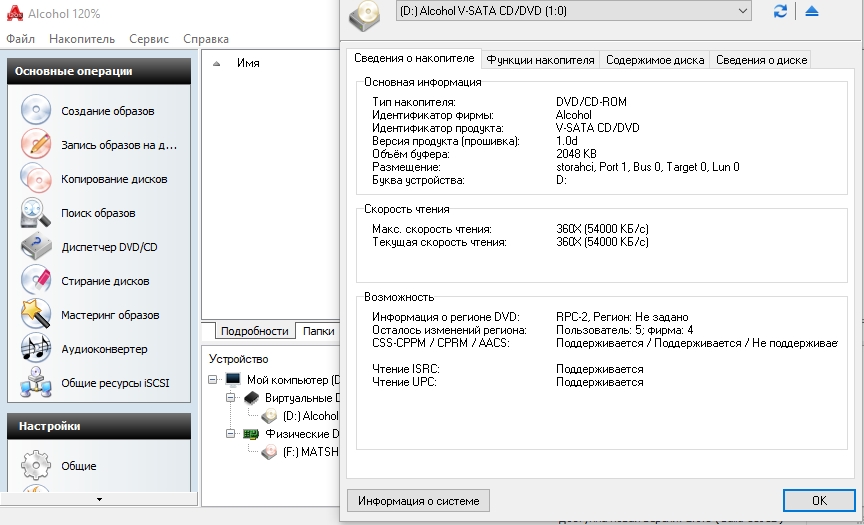
Task: Click the eject drive icon
Action: [812, 11]
